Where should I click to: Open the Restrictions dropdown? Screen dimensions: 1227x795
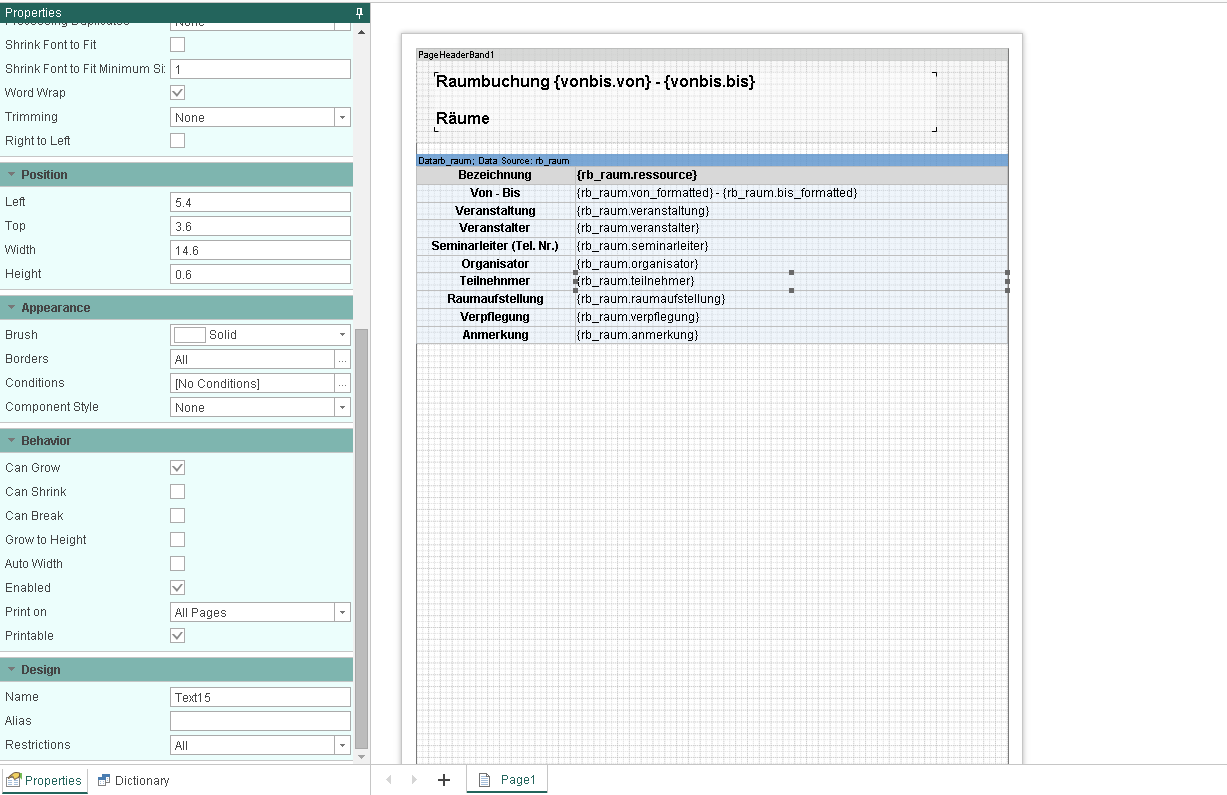[343, 745]
